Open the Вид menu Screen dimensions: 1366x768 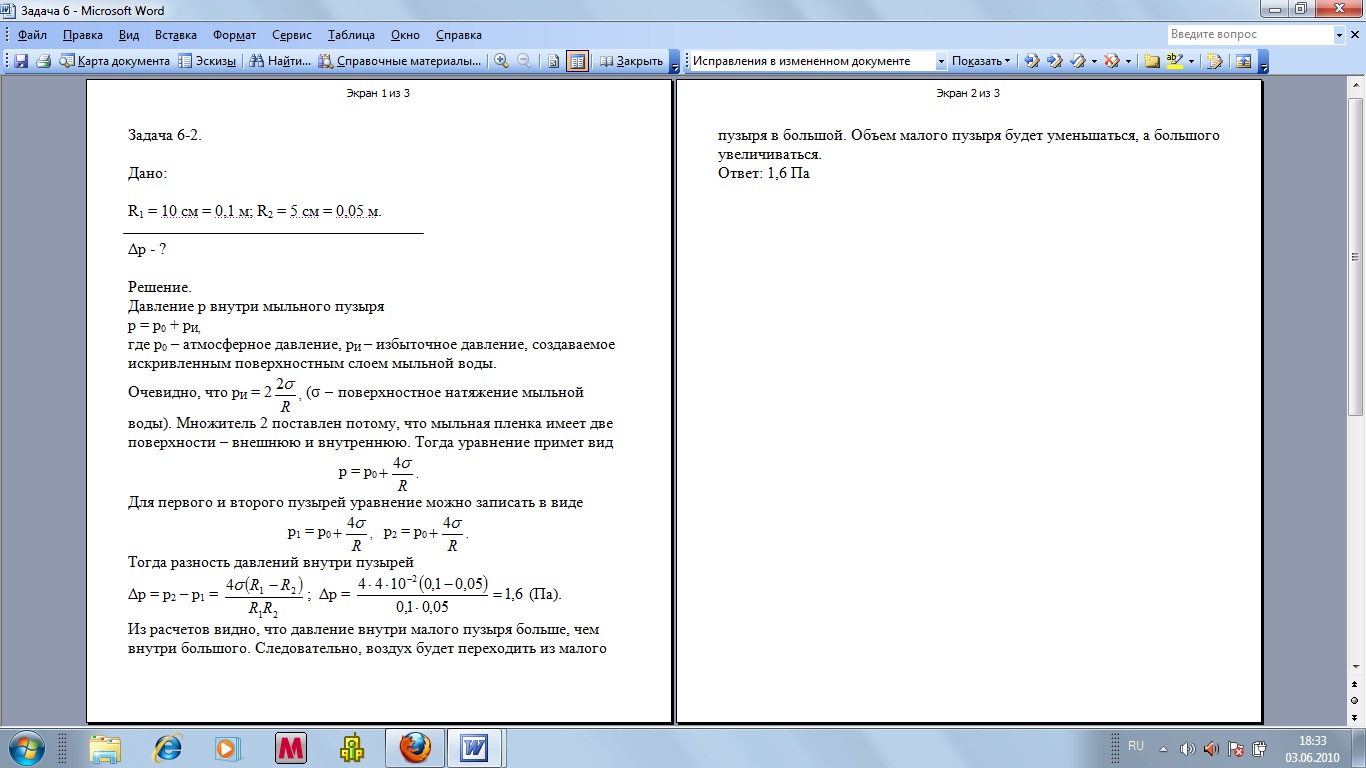129,35
